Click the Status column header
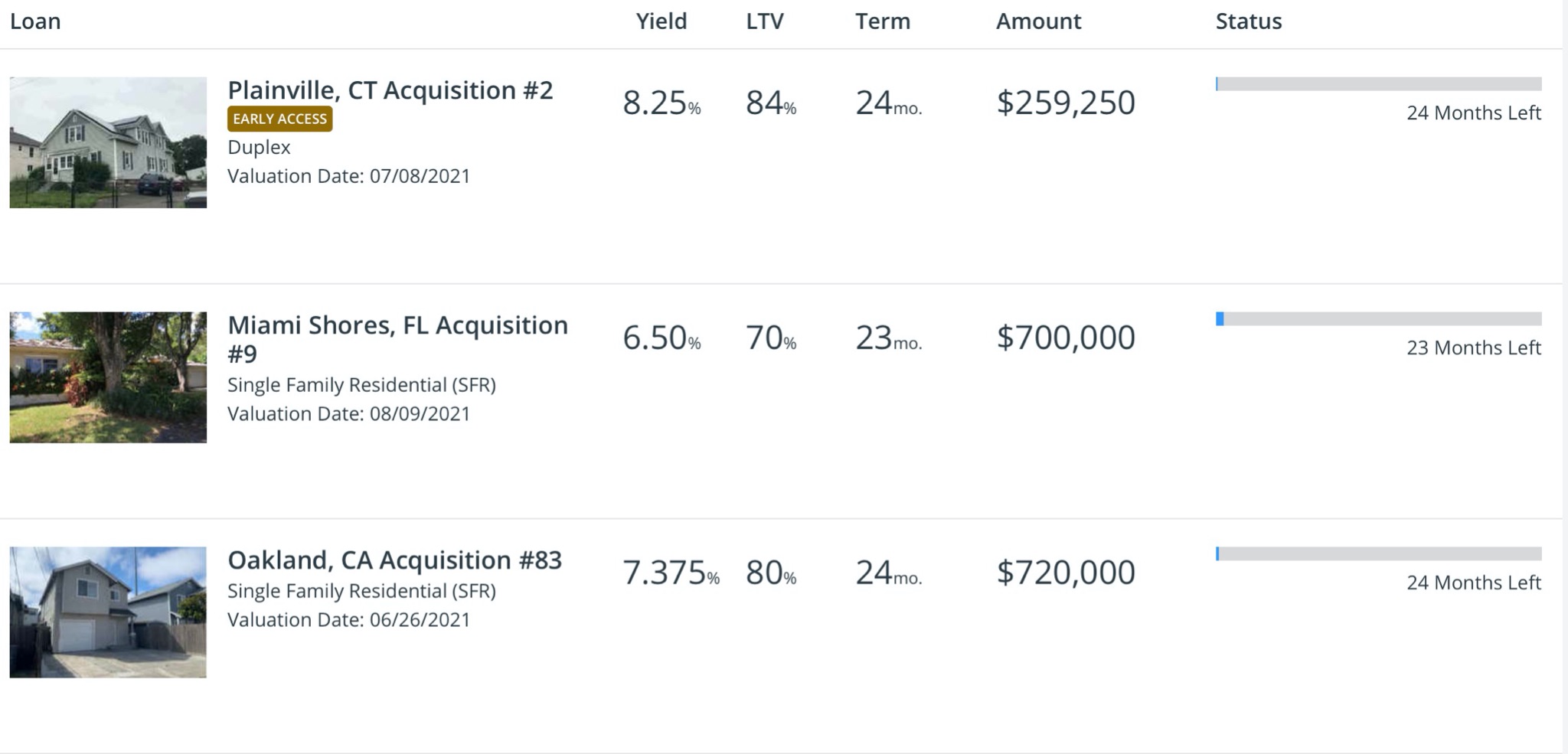This screenshot has height=754, width=1568. tap(1248, 21)
